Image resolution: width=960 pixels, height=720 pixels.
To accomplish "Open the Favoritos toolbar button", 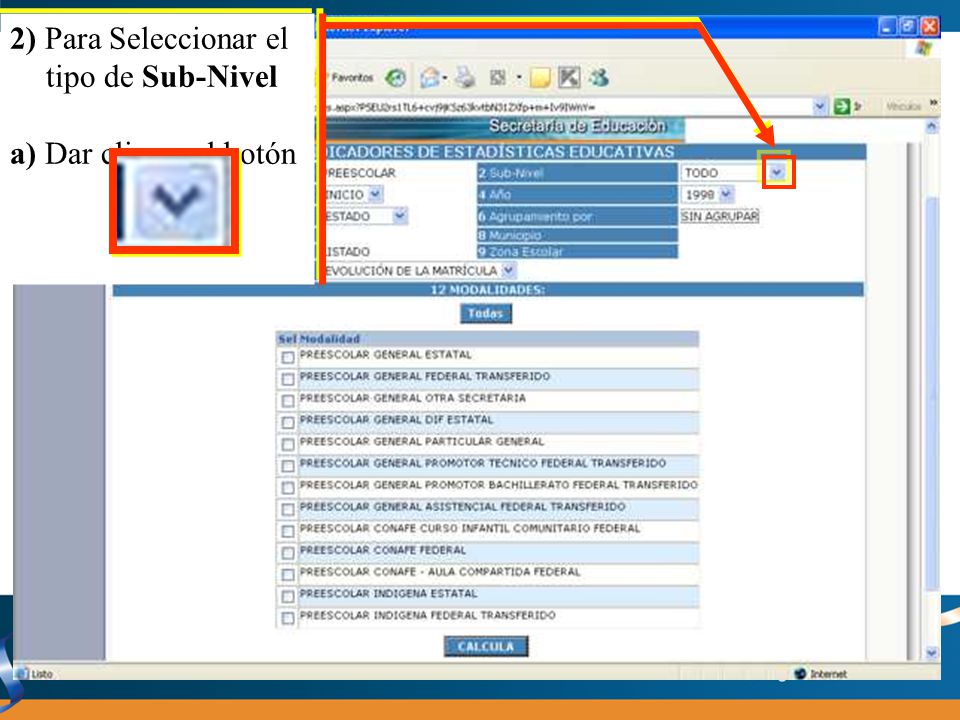I will tap(350, 78).
